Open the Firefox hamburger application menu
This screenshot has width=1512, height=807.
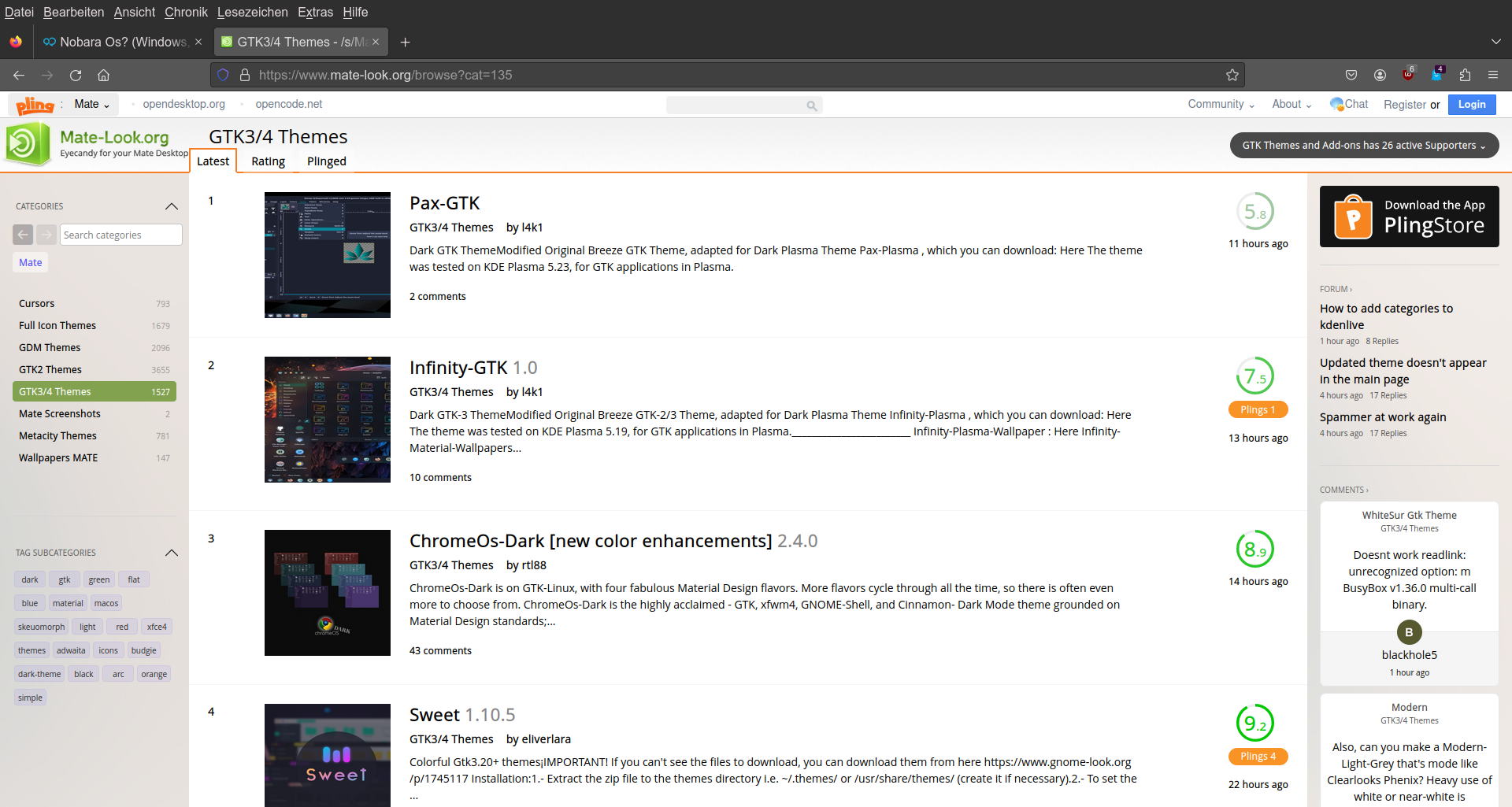[1493, 76]
